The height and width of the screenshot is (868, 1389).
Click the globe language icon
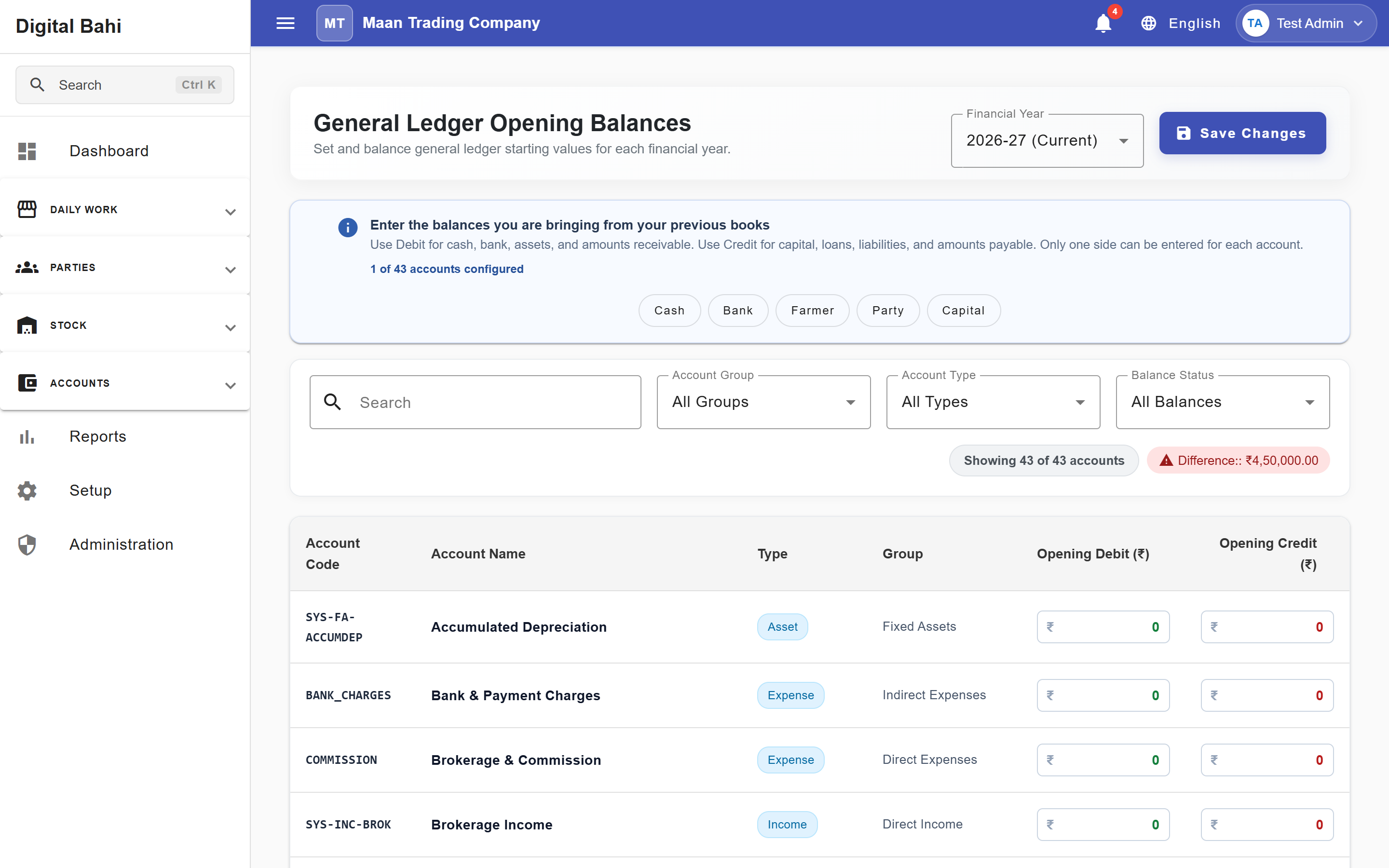coord(1148,23)
